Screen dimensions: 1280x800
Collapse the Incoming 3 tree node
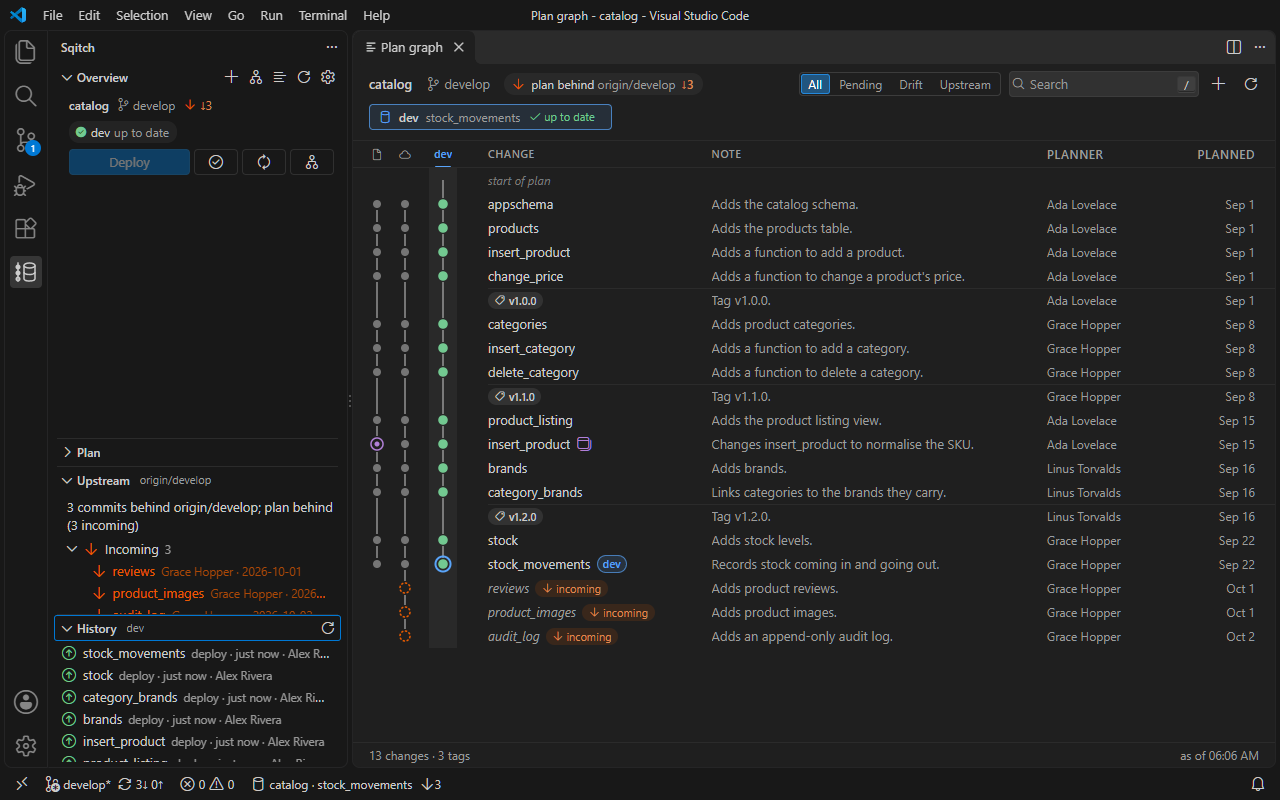pyautogui.click(x=72, y=549)
